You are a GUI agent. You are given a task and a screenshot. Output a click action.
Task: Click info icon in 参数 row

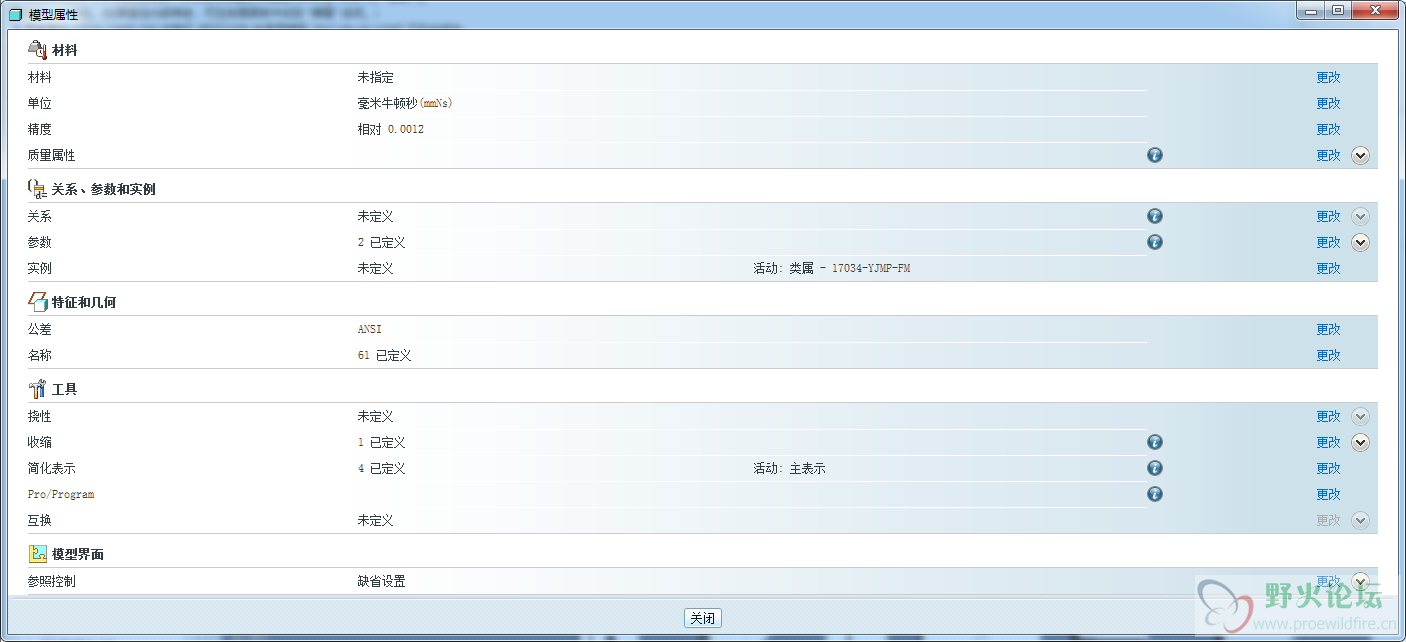[x=1155, y=242]
